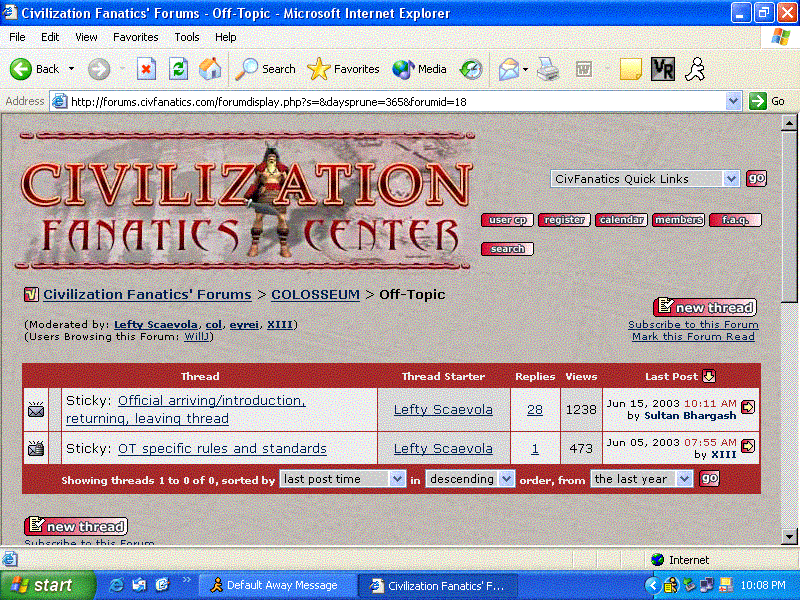Open WillJ user profile link
The image size is (800, 600).
[x=196, y=337]
